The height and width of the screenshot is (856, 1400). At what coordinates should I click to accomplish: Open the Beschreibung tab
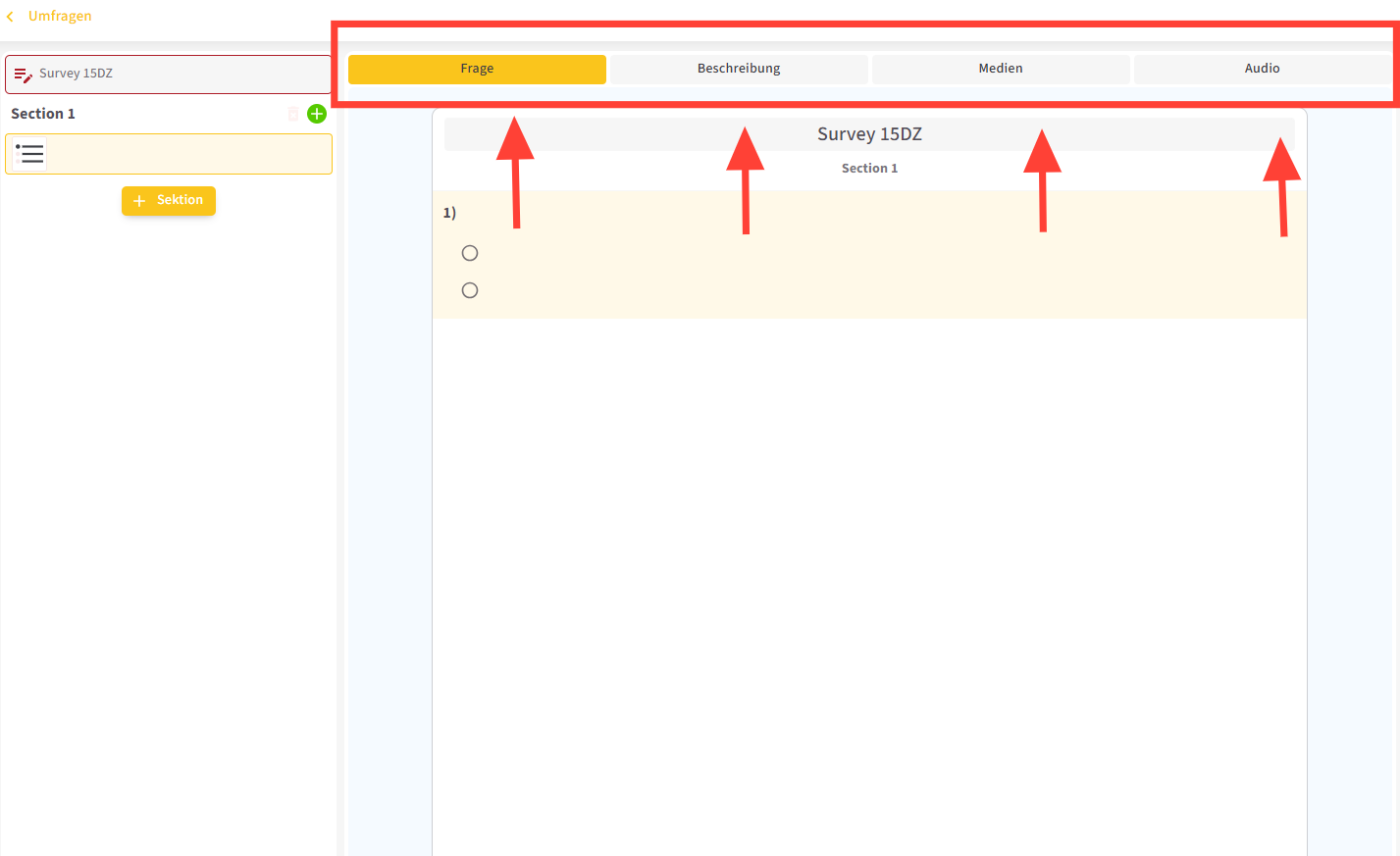pos(739,69)
